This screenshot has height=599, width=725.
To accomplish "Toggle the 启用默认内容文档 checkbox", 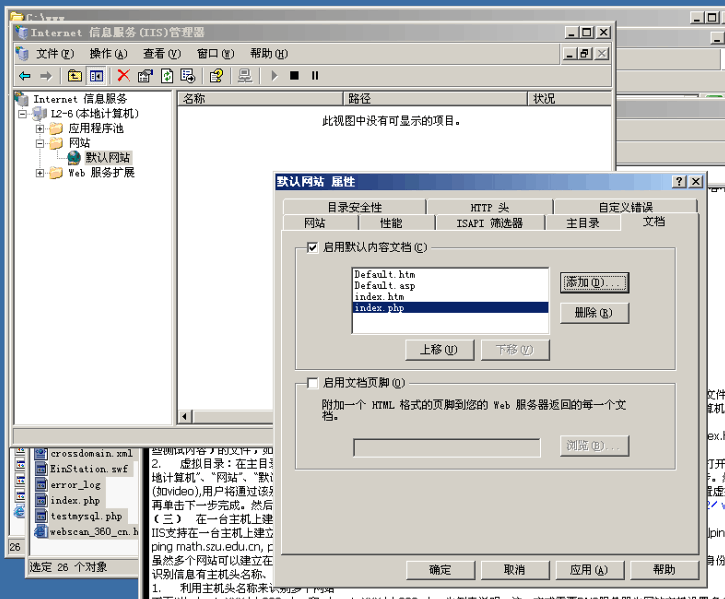I will point(313,247).
